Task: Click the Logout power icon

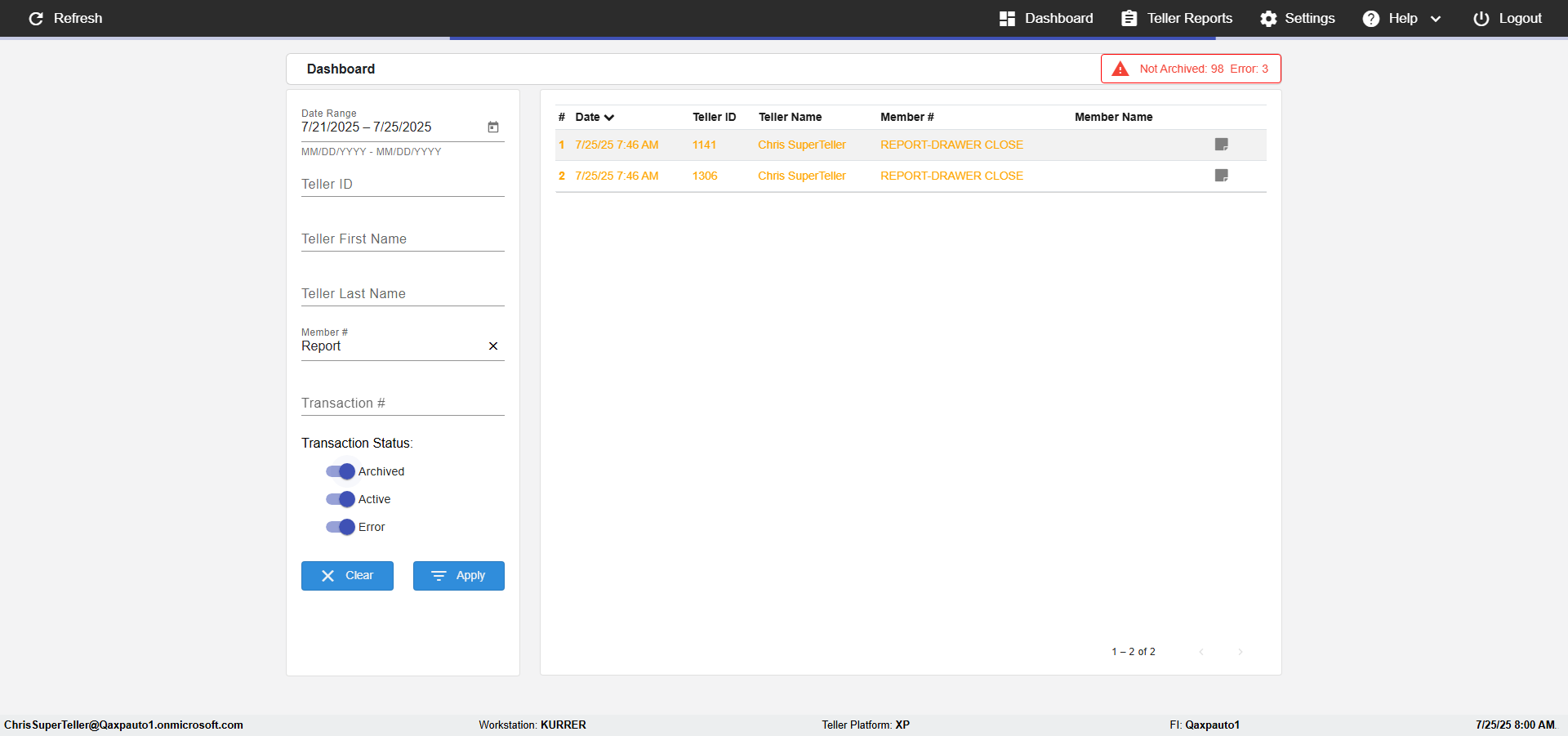Action: coord(1481,19)
